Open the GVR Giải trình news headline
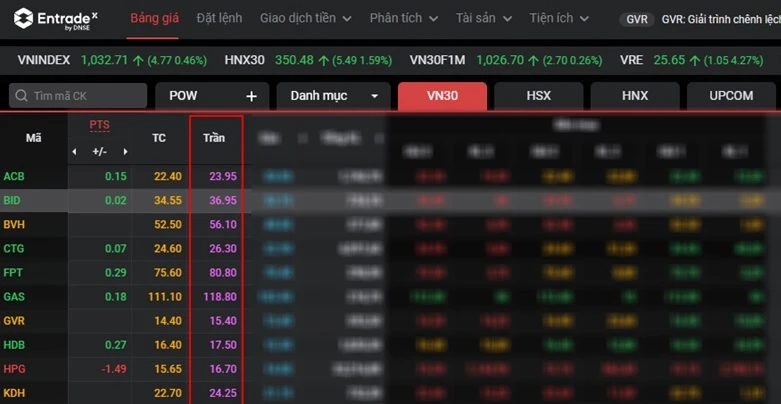This screenshot has height=404, width=781. (721, 19)
